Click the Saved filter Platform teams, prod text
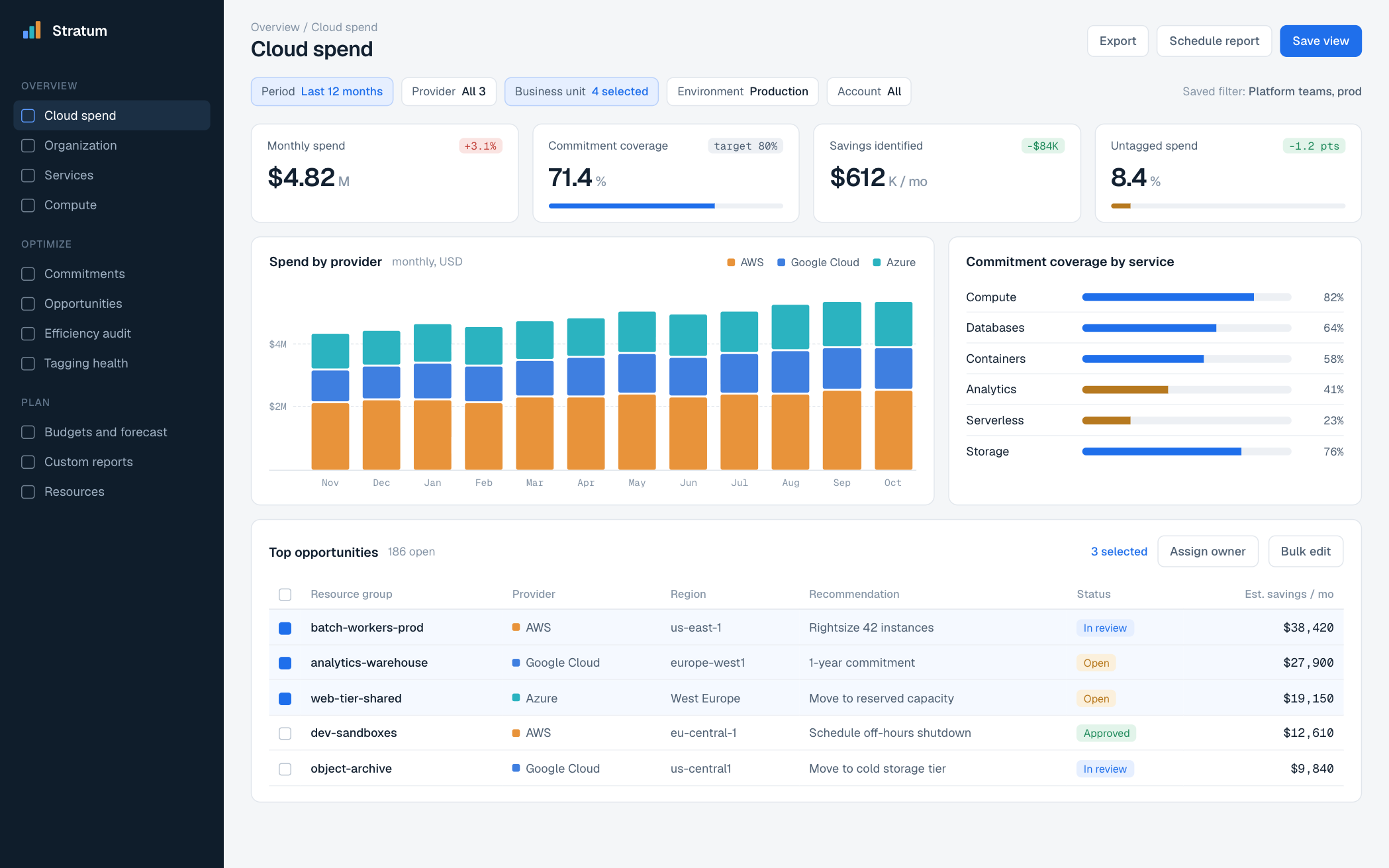This screenshot has height=868, width=1389. 1272,91
